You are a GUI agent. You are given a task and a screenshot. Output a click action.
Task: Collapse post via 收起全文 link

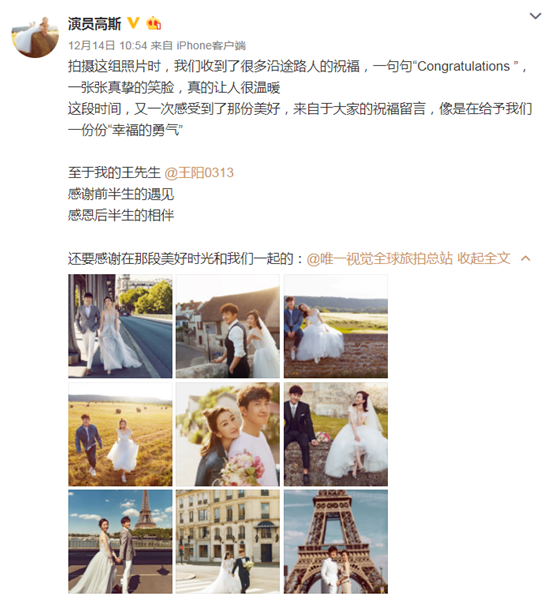[483, 258]
